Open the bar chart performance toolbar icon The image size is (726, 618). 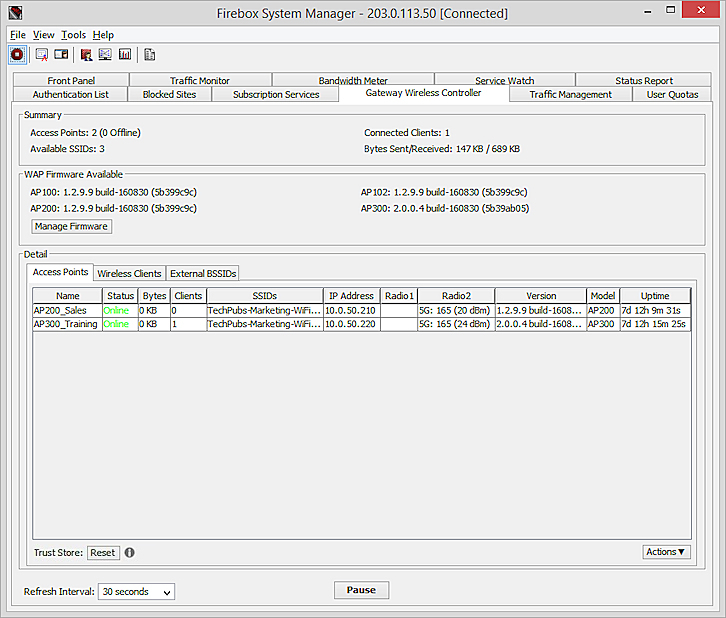(125, 54)
